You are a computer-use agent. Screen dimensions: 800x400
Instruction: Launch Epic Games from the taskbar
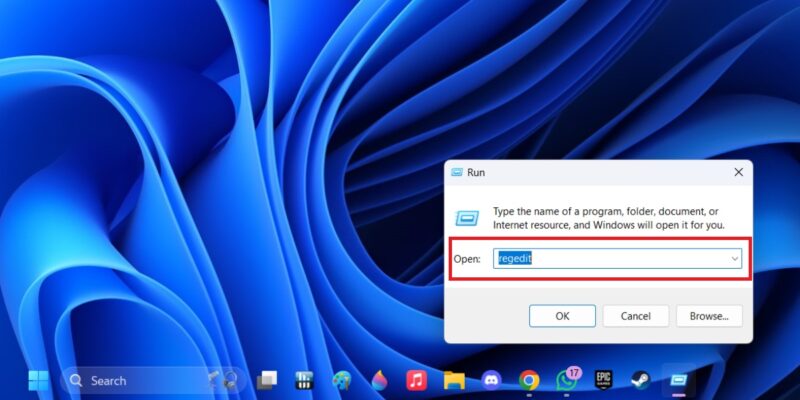coord(604,381)
